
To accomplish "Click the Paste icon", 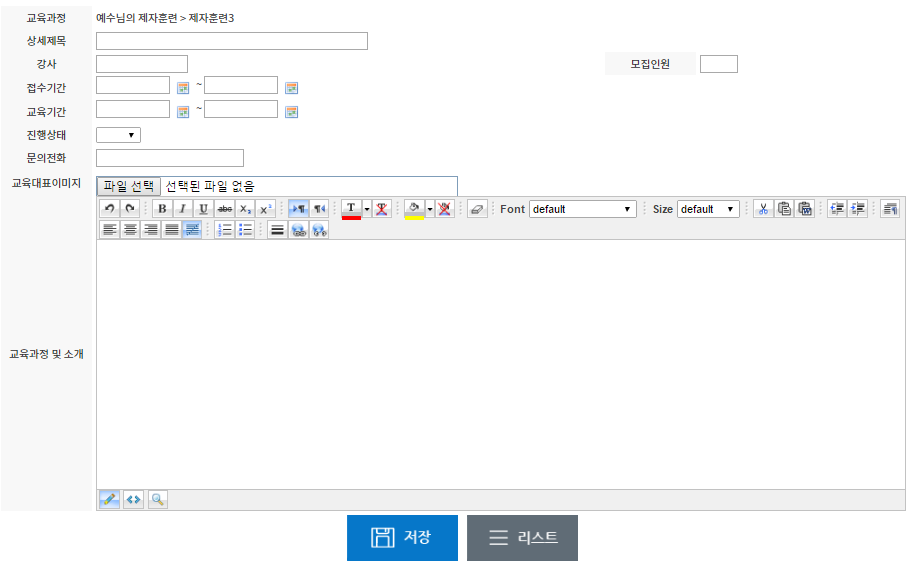I will click(784, 209).
